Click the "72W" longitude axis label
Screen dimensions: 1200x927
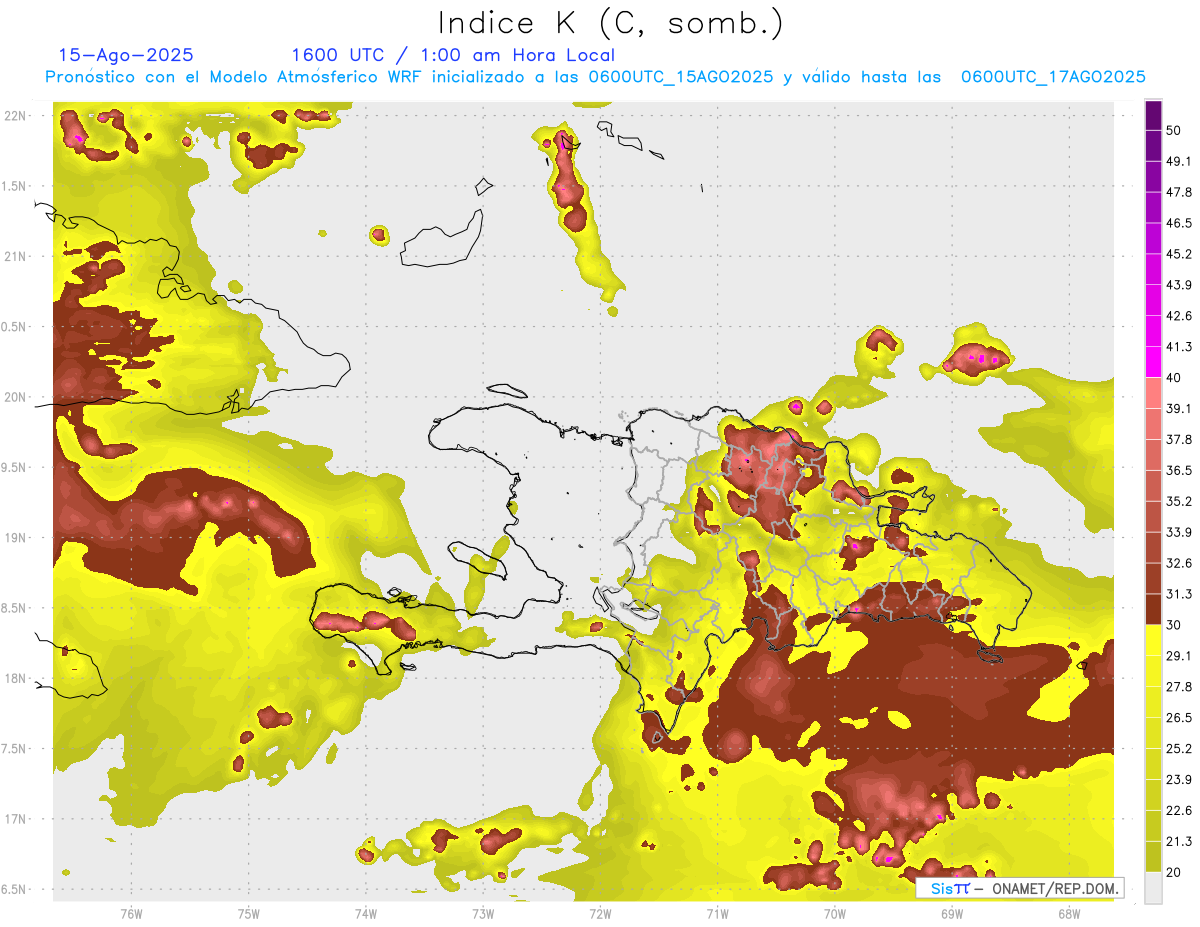point(600,914)
